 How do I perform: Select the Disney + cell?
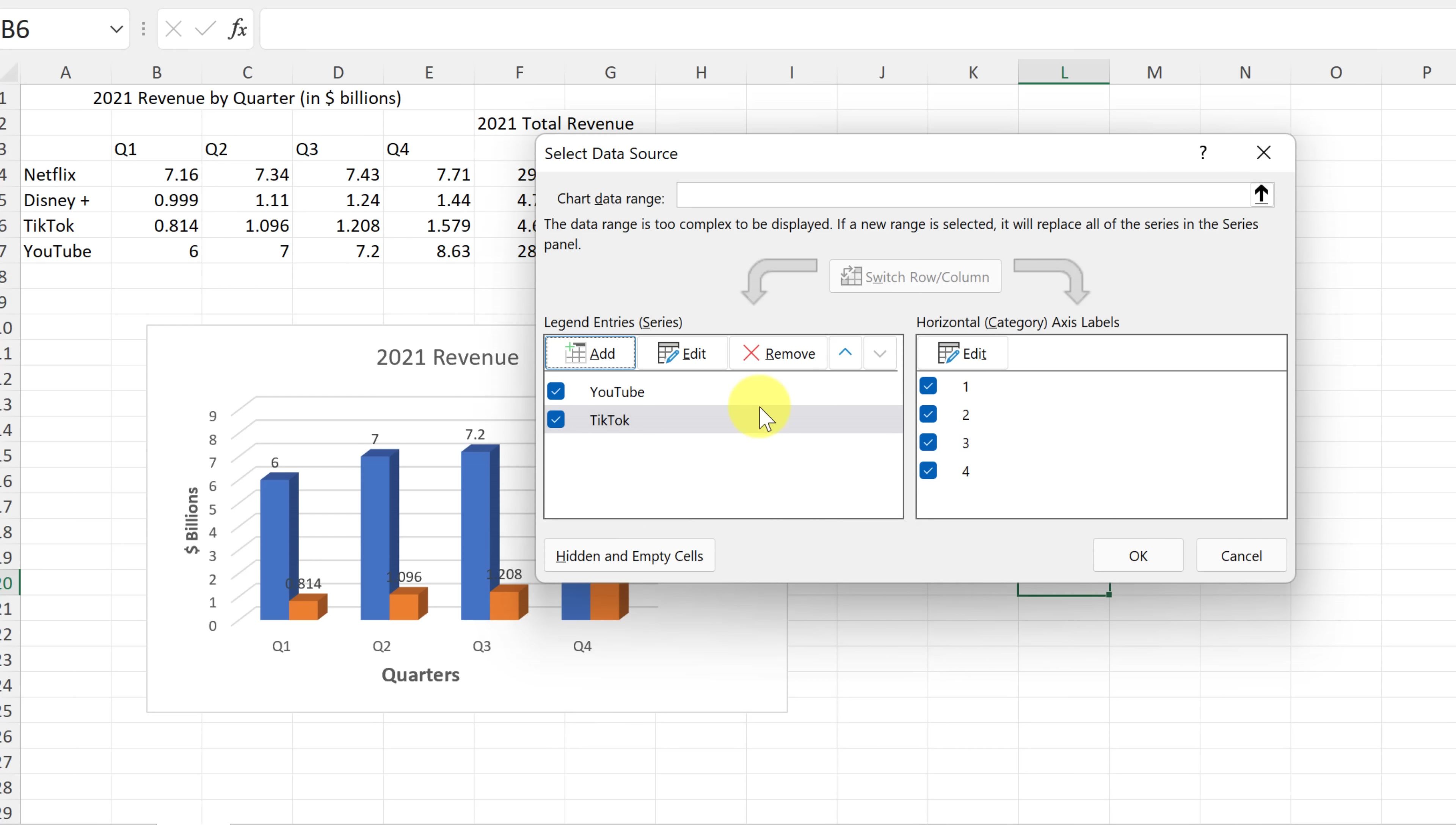66,200
